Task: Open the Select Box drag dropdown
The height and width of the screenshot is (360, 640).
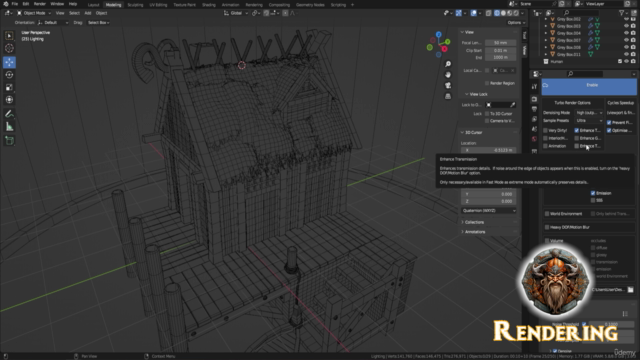Action: click(99, 22)
